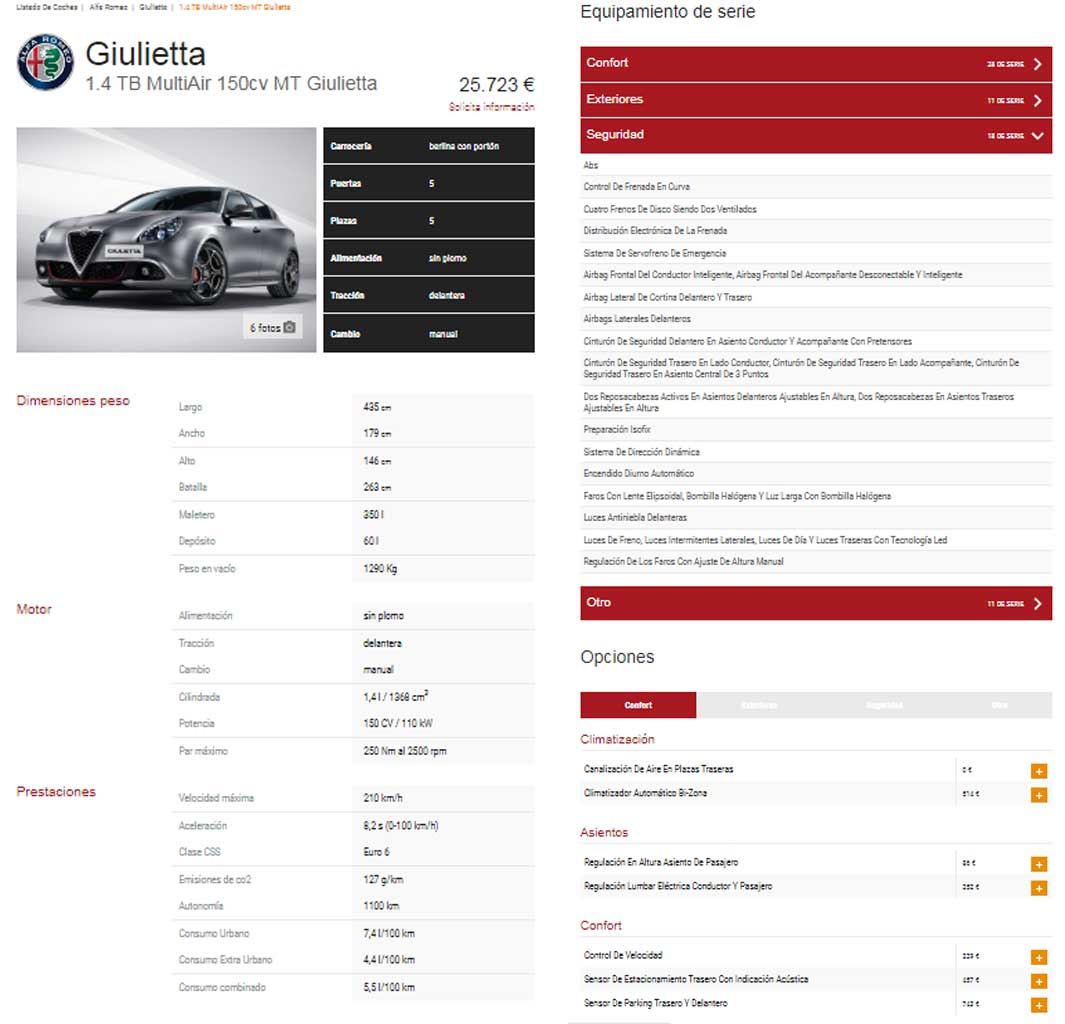This screenshot has width=1065, height=1024.
Task: Click the Autonomía 1100 km value
Action: [x=381, y=906]
